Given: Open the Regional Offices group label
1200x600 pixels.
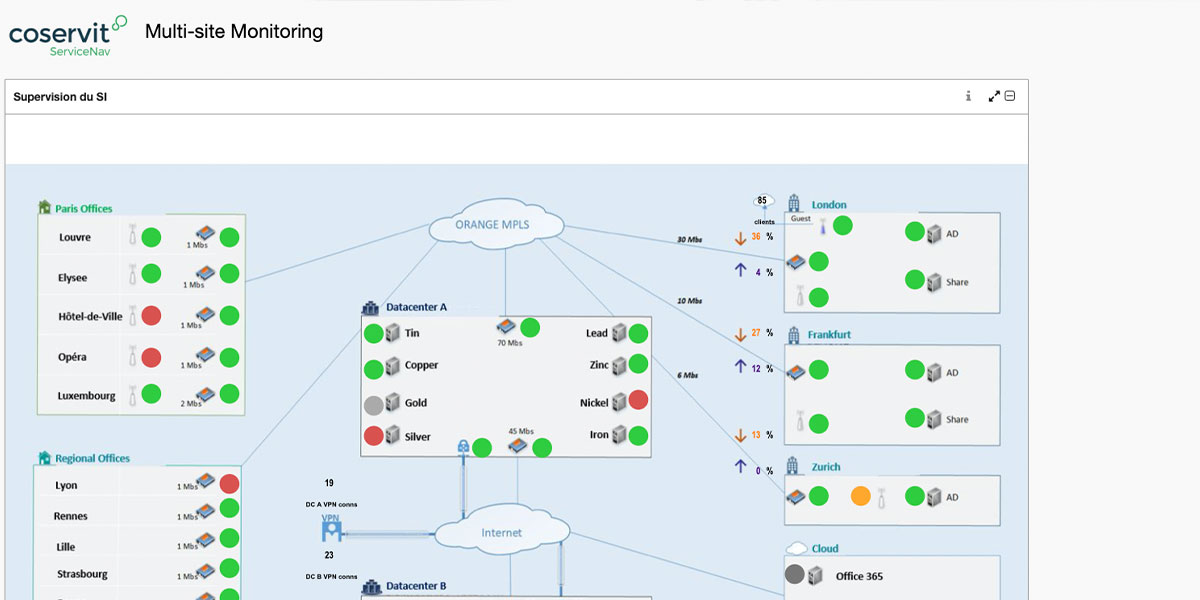Looking at the screenshot, I should [92, 458].
